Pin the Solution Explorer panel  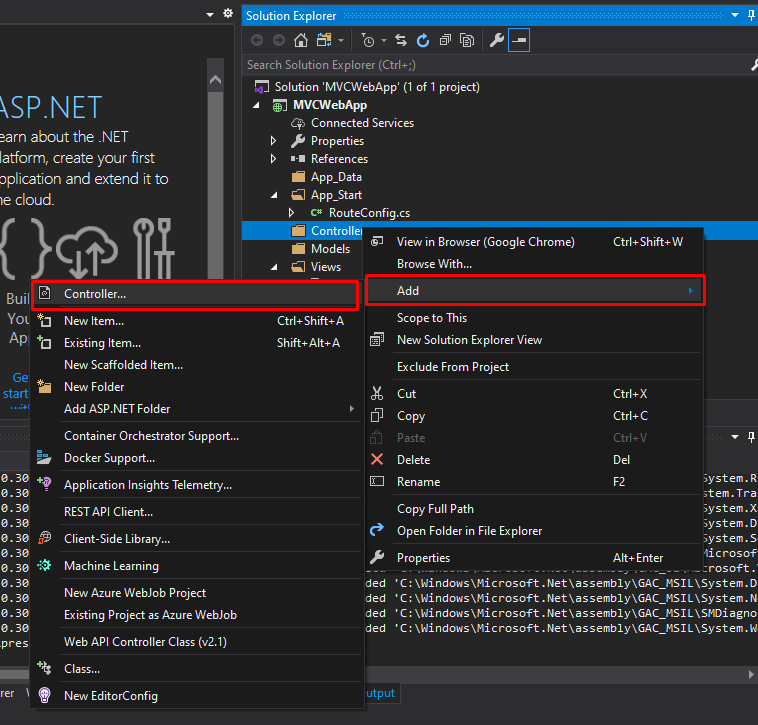coord(751,15)
